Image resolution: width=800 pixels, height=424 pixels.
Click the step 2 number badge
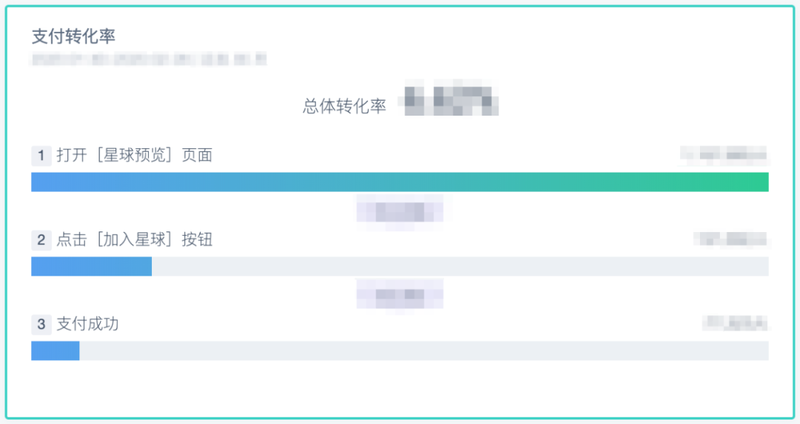tap(41, 239)
